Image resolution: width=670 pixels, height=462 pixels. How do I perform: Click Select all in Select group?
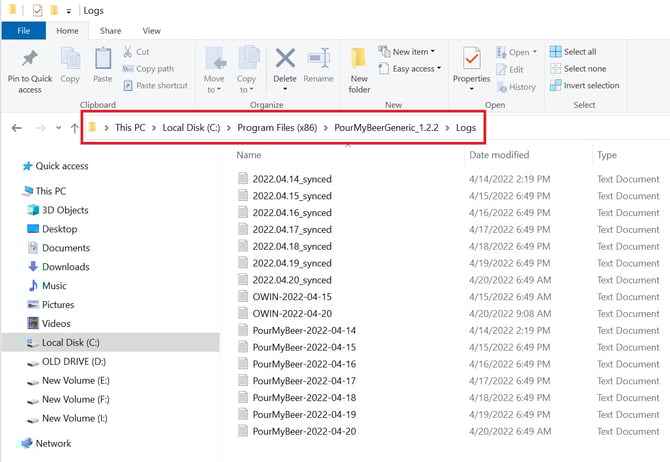[579, 52]
